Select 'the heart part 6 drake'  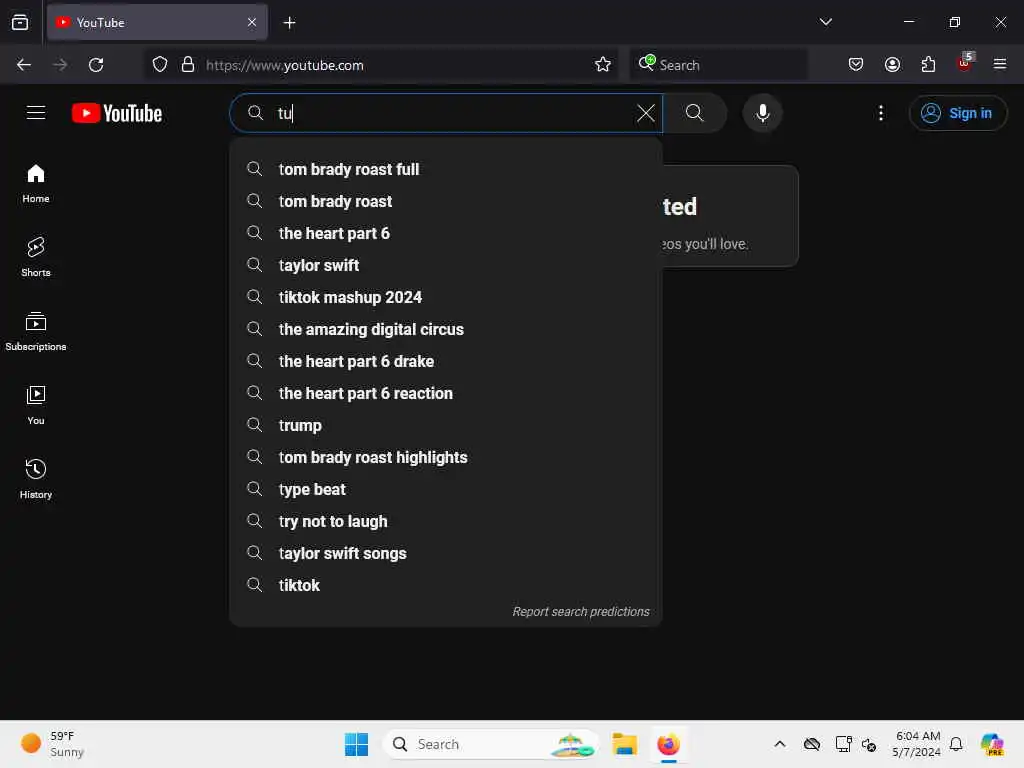[x=446, y=361]
